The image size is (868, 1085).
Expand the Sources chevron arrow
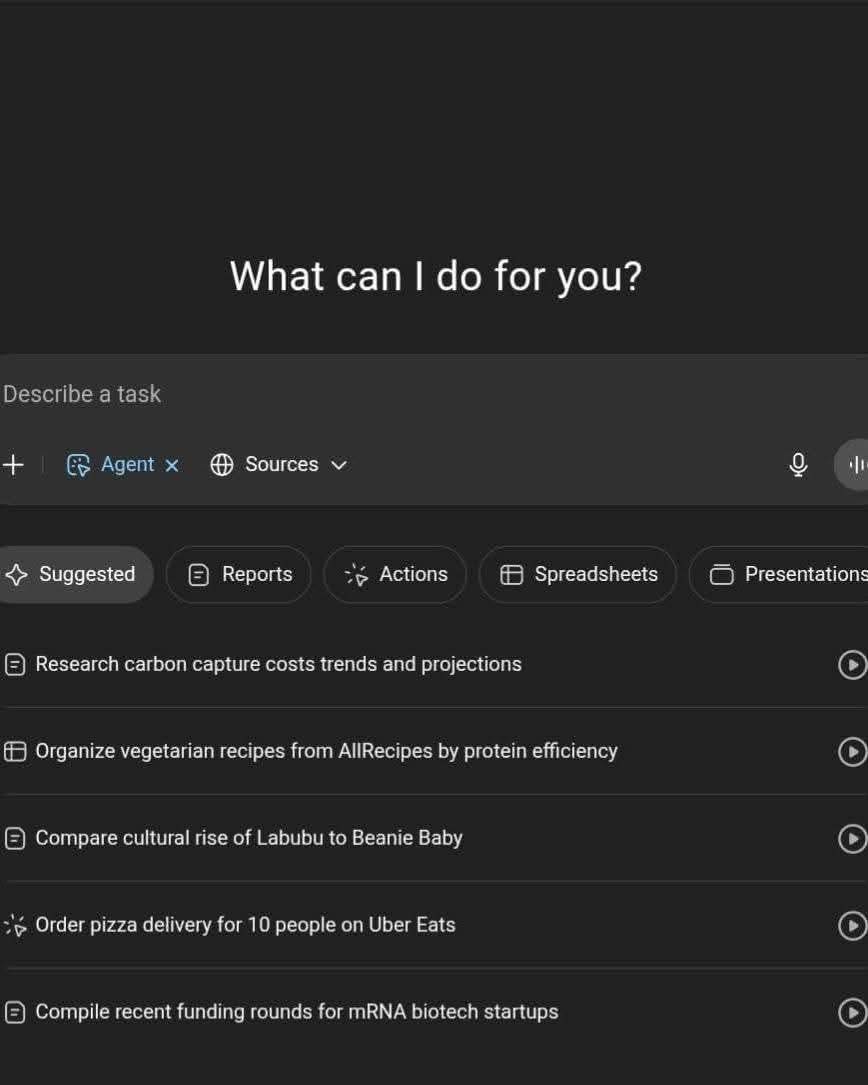338,465
